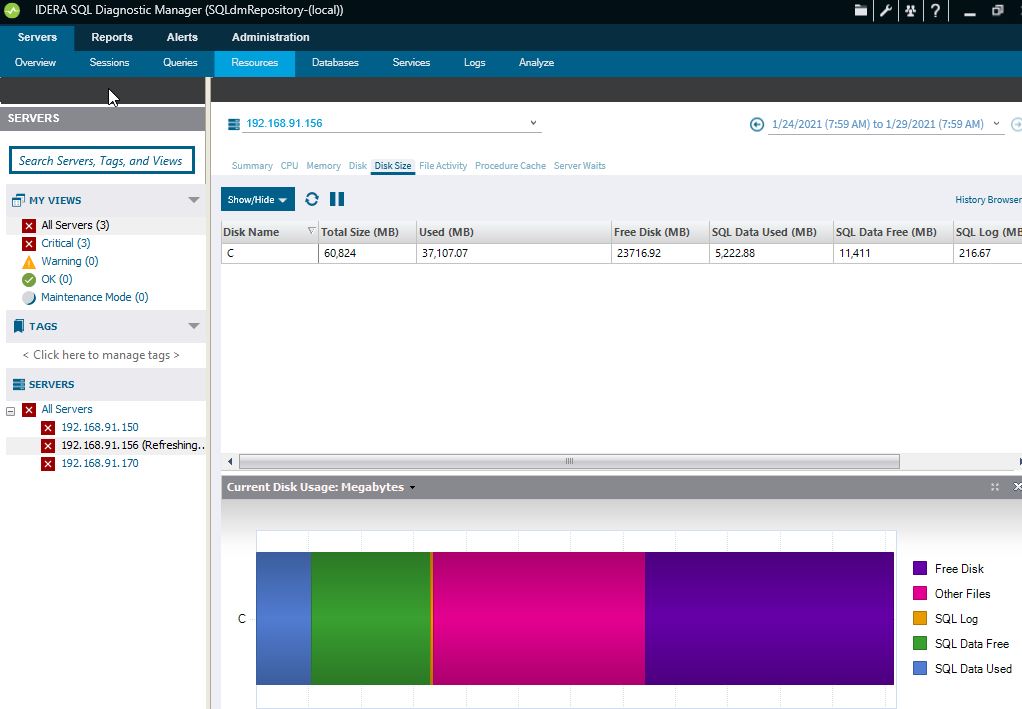The image size is (1022, 709).
Task: Click scrollbar left arrow under grid
Action: tap(229, 461)
